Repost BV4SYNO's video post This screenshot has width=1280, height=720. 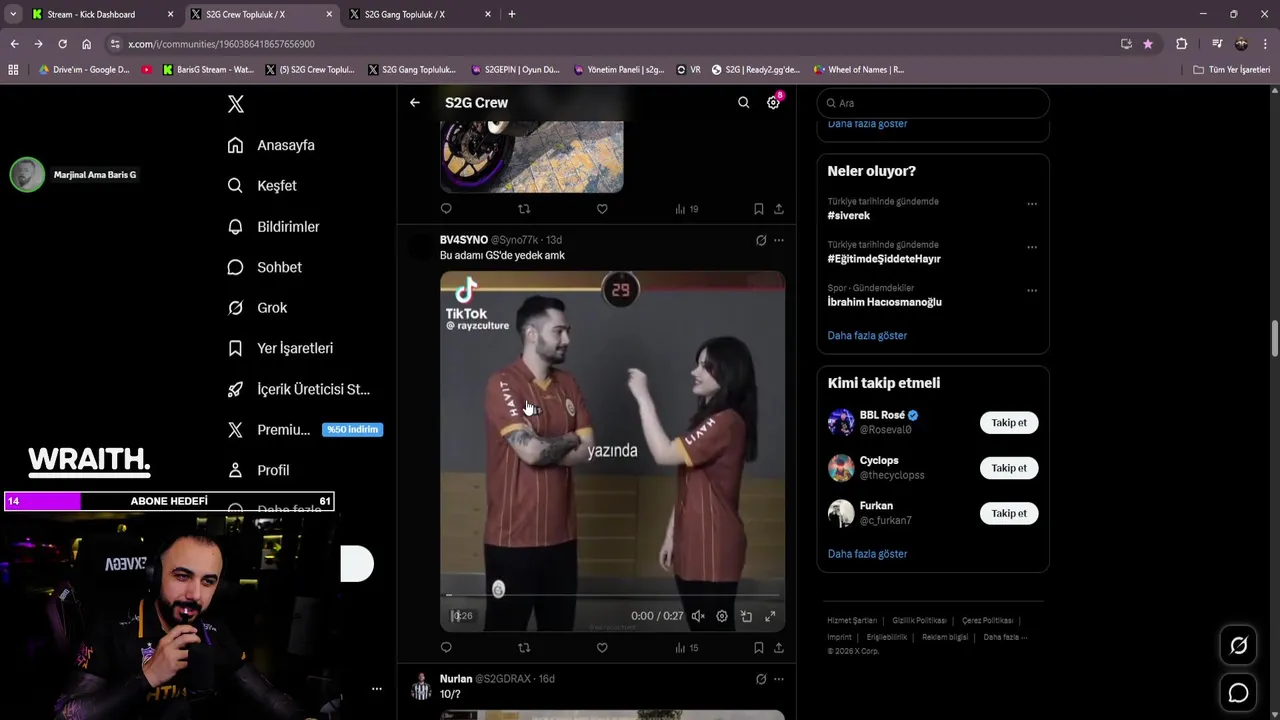[524, 648]
